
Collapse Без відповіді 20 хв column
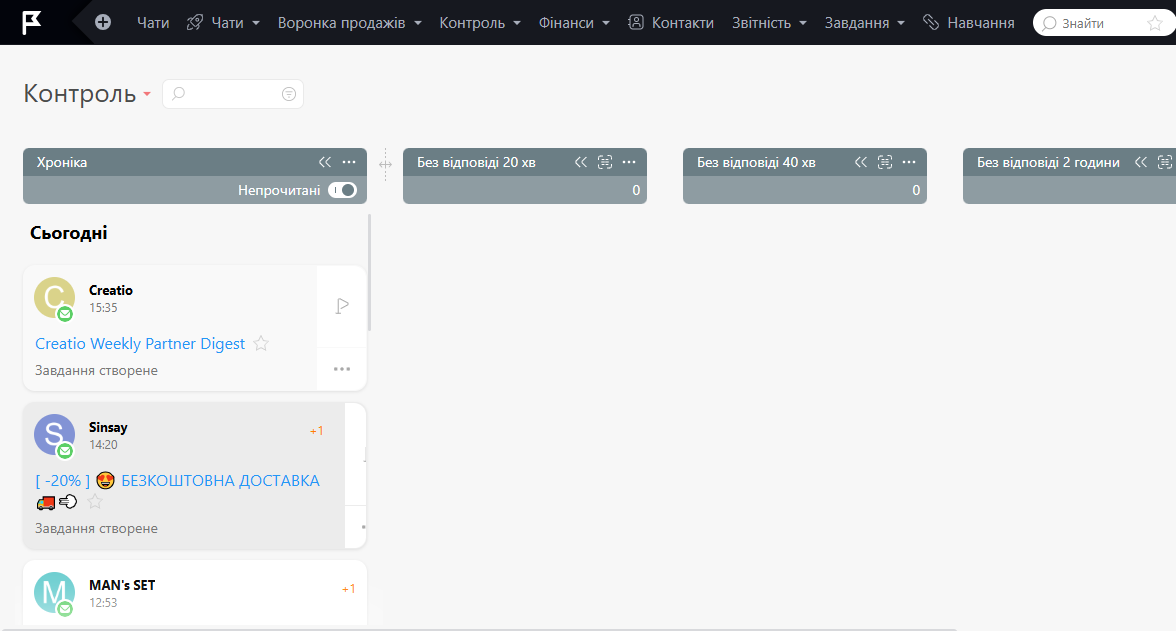click(x=581, y=162)
